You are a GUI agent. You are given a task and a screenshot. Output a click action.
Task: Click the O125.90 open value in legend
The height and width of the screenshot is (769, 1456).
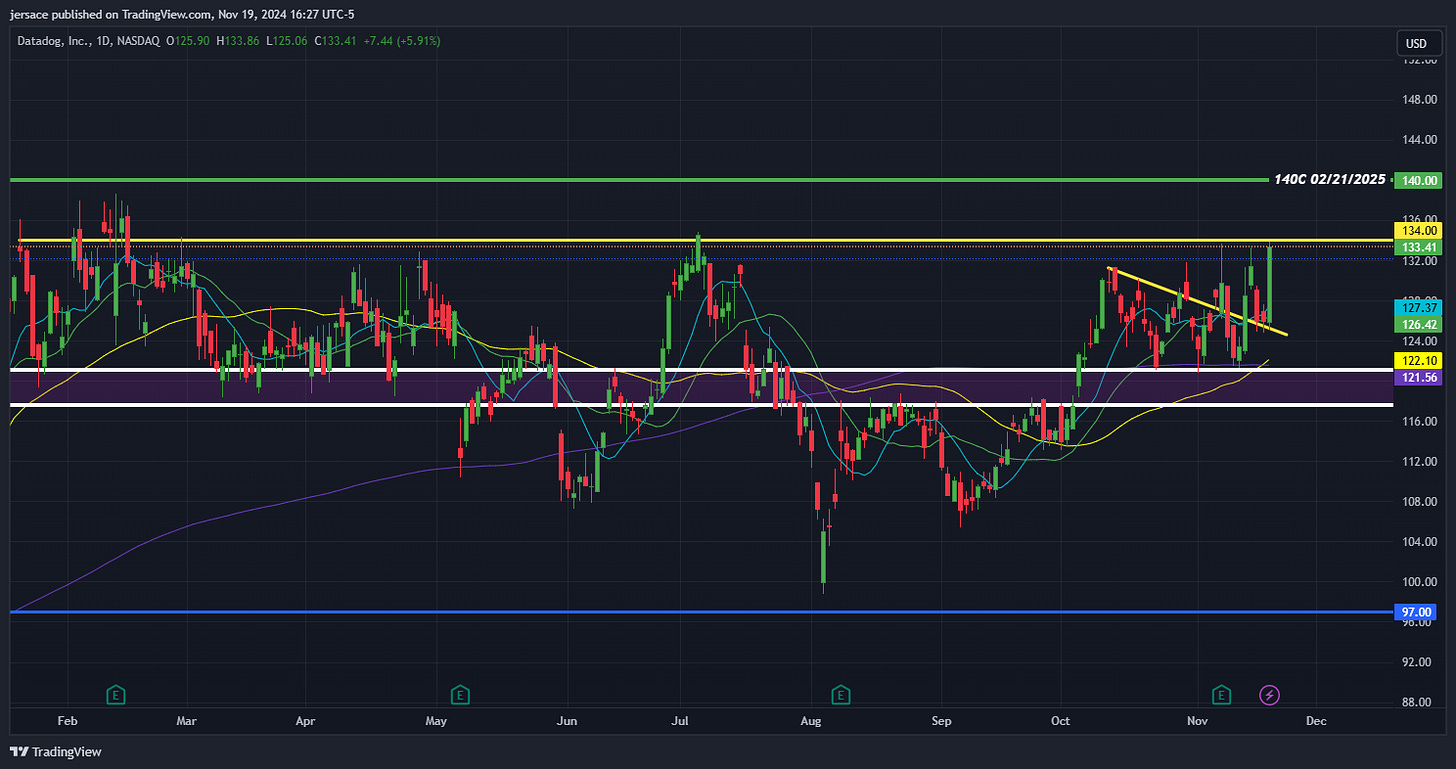(189, 41)
